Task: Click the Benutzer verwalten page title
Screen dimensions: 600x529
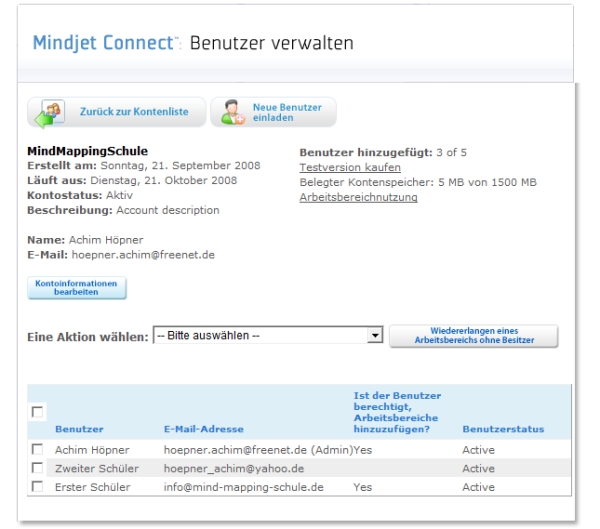Action: click(272, 43)
